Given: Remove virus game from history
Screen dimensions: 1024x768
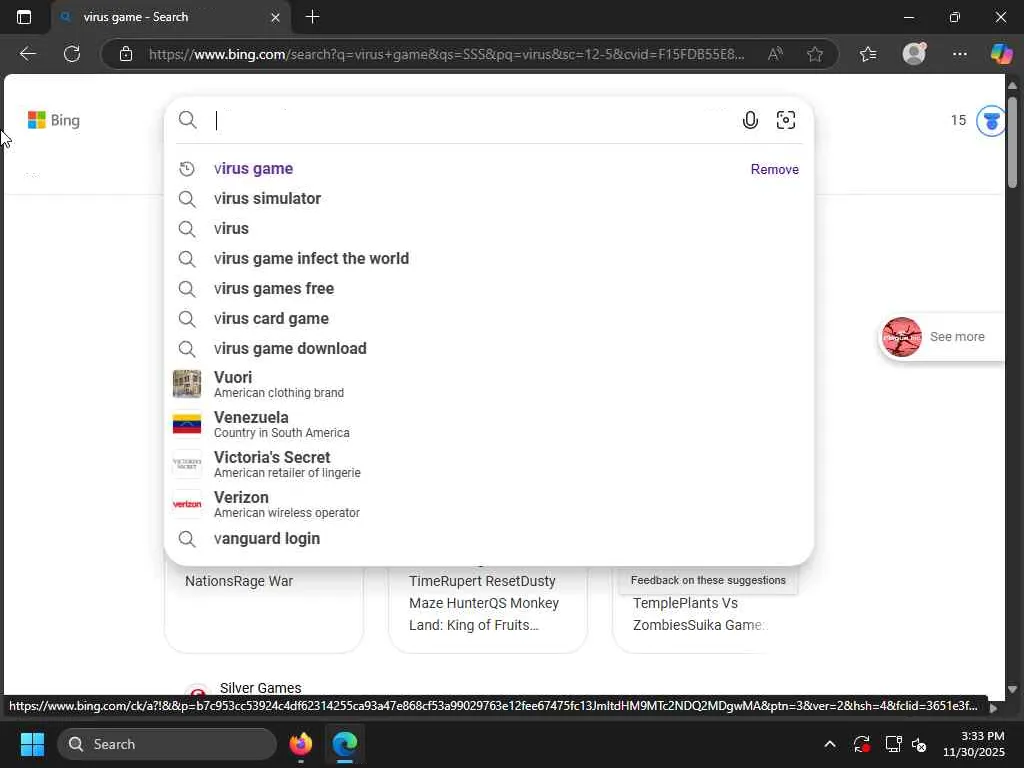Looking at the screenshot, I should click(x=775, y=169).
